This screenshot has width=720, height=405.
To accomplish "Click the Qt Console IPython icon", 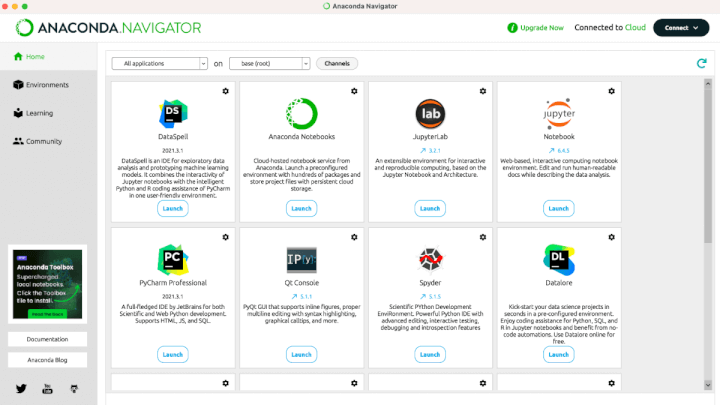I will (301, 259).
